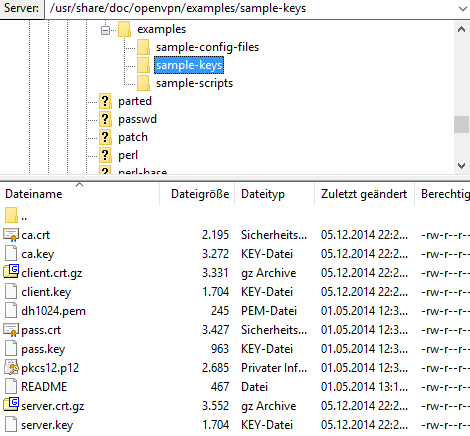Image resolution: width=470 pixels, height=436 pixels.
Task: Click the client.crt.gz archive icon
Action: click(11, 272)
